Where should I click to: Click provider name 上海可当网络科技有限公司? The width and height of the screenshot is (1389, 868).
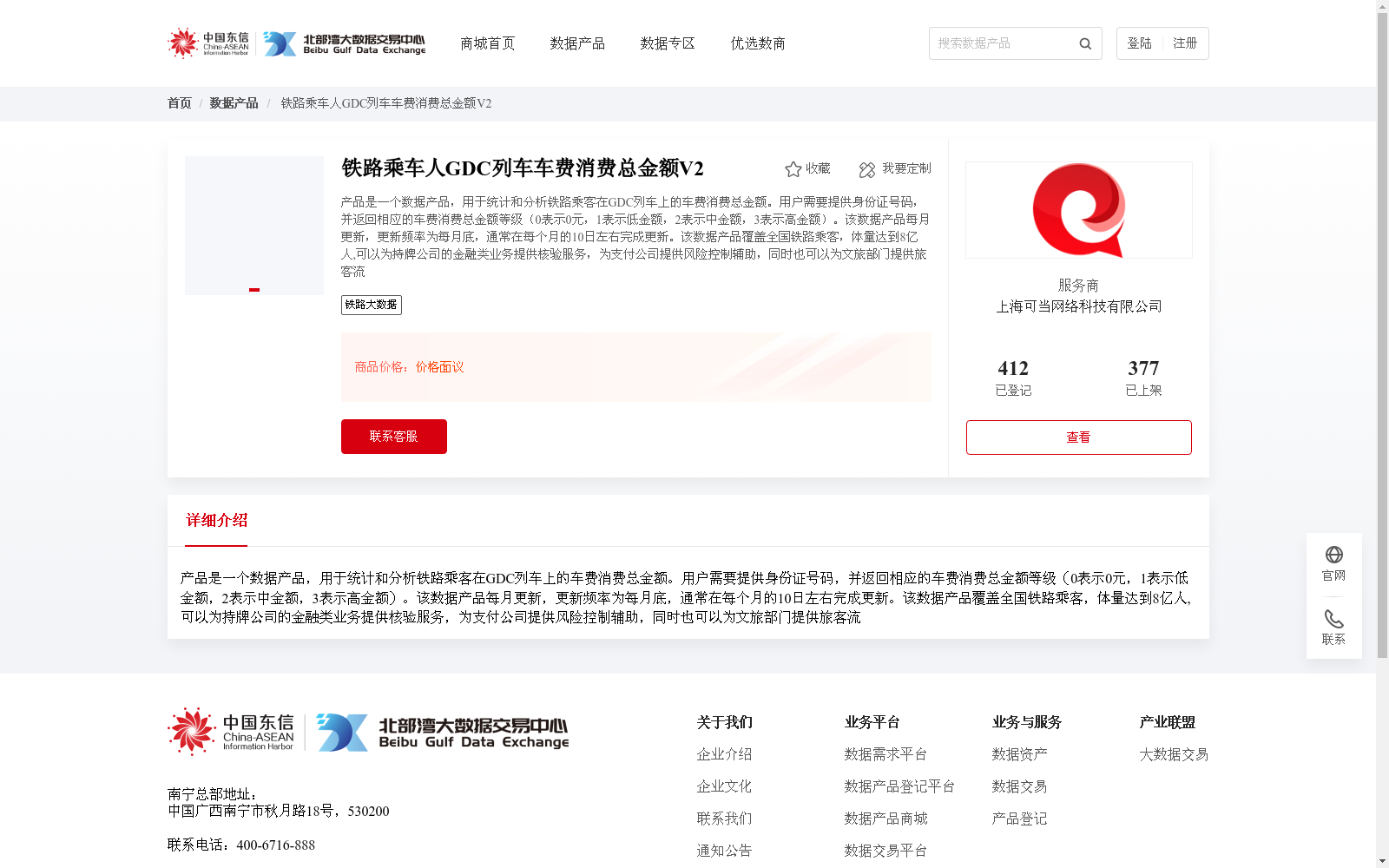coord(1079,306)
